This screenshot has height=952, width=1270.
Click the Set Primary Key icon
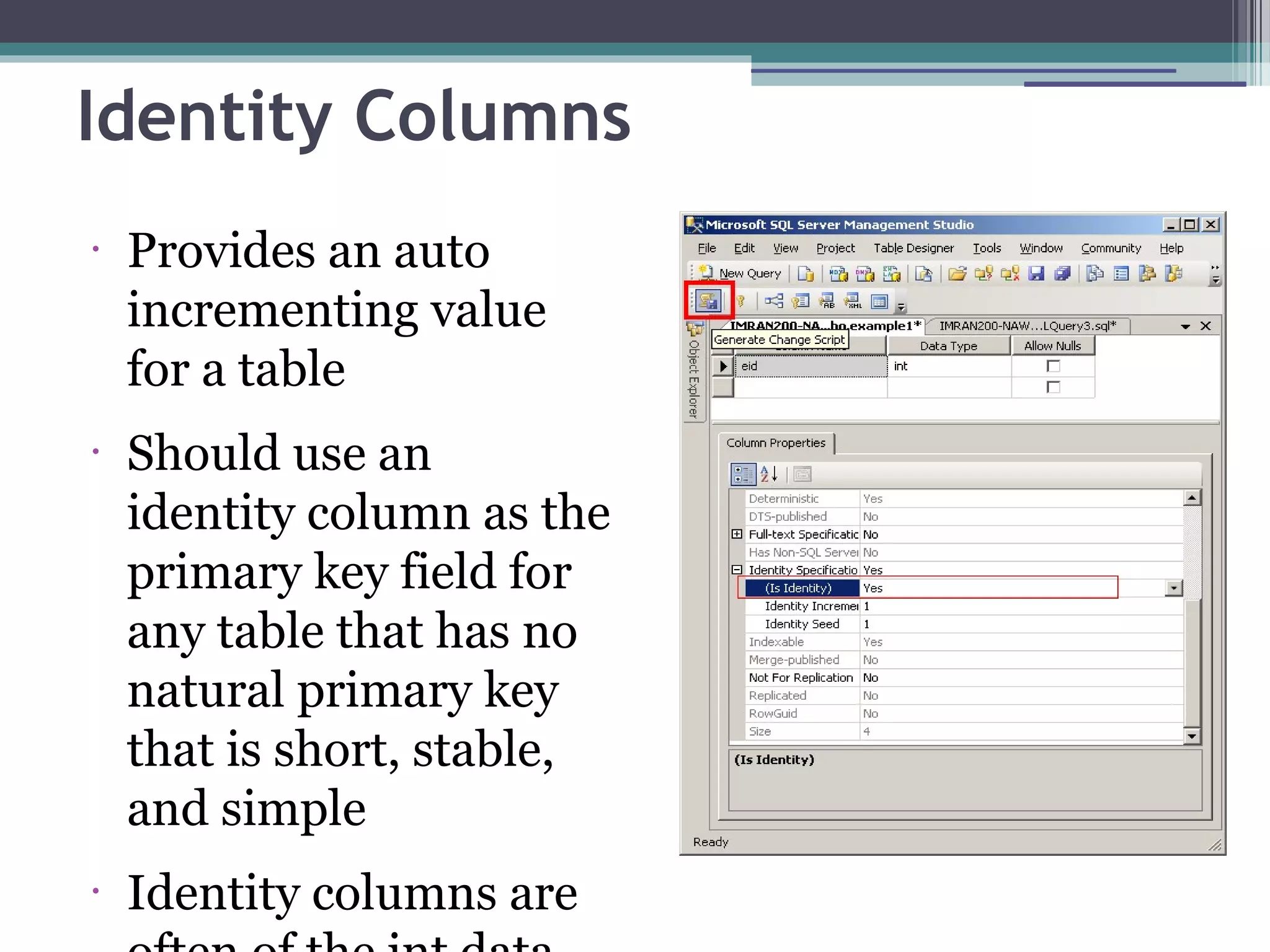(740, 302)
